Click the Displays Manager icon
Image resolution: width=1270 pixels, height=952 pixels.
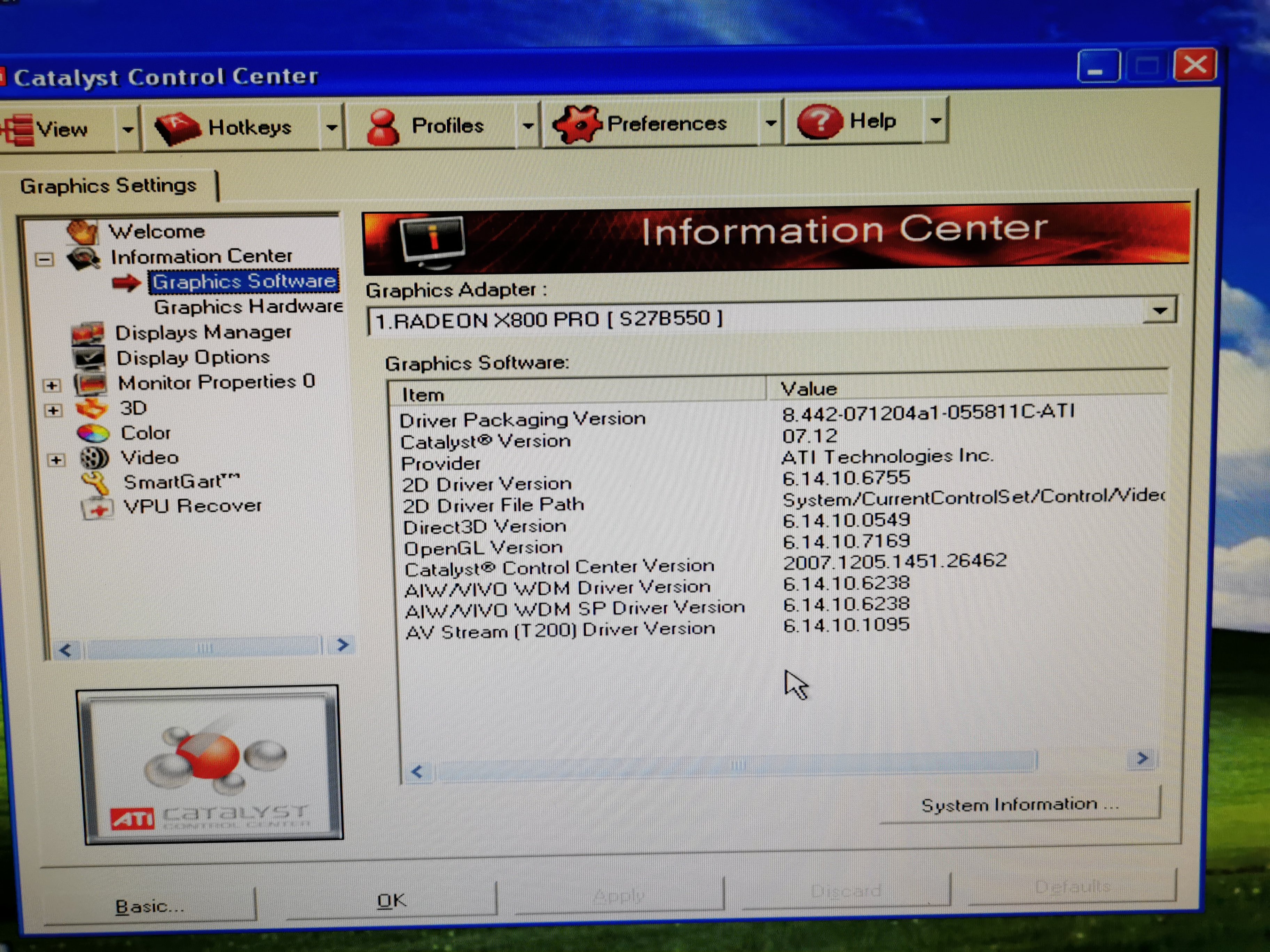coord(88,333)
